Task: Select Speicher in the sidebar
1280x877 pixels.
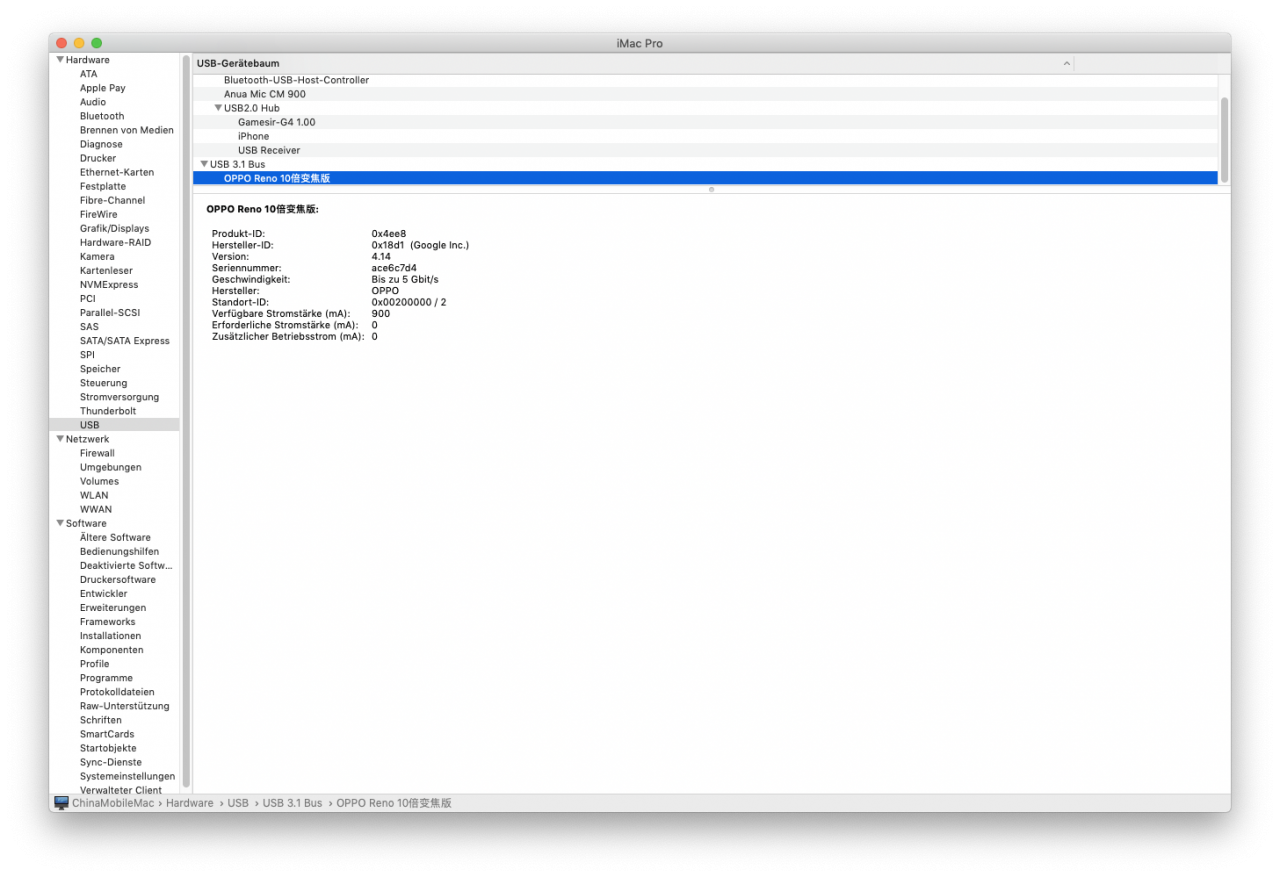Action: (x=100, y=369)
